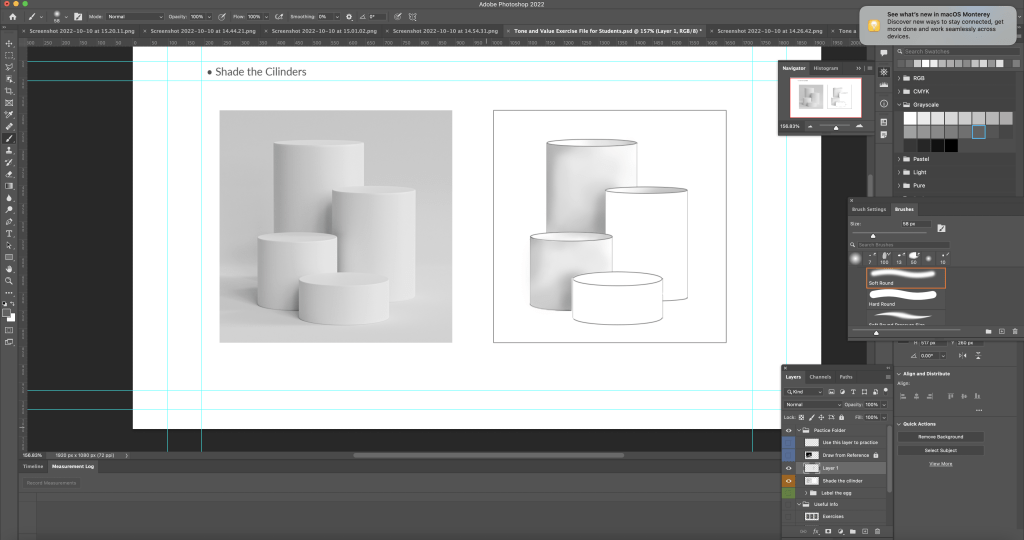Image resolution: width=1024 pixels, height=540 pixels.
Task: Click the Remove Background button
Action: 940,437
